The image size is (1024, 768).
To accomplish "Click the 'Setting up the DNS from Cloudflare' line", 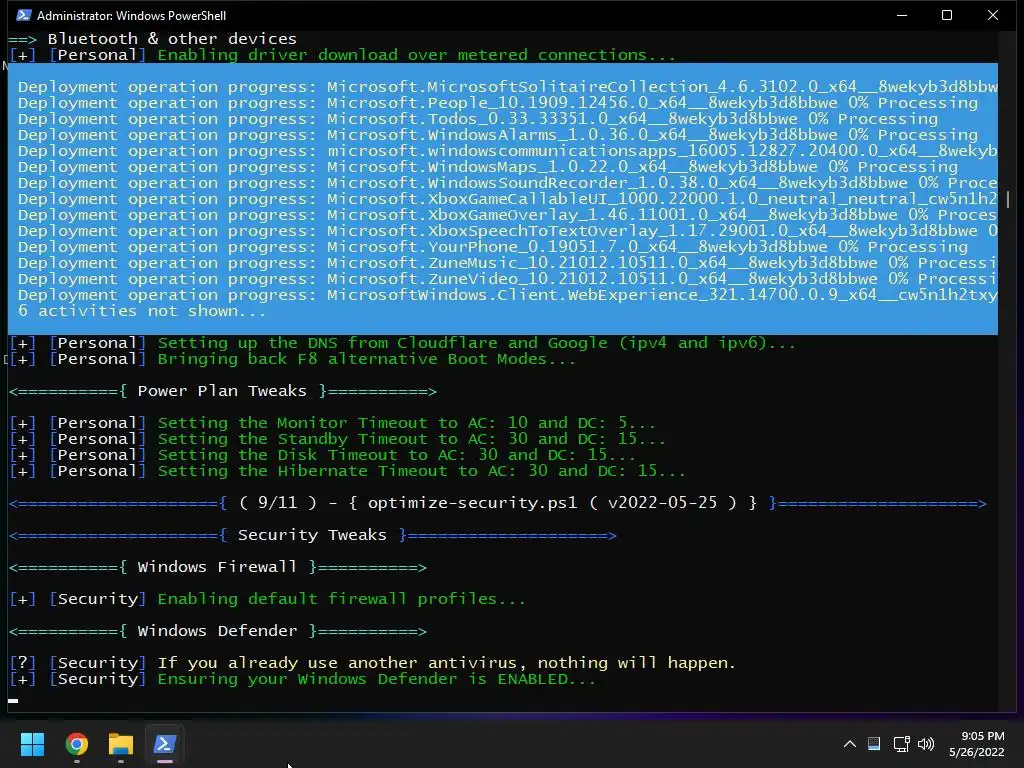I will [x=403, y=343].
